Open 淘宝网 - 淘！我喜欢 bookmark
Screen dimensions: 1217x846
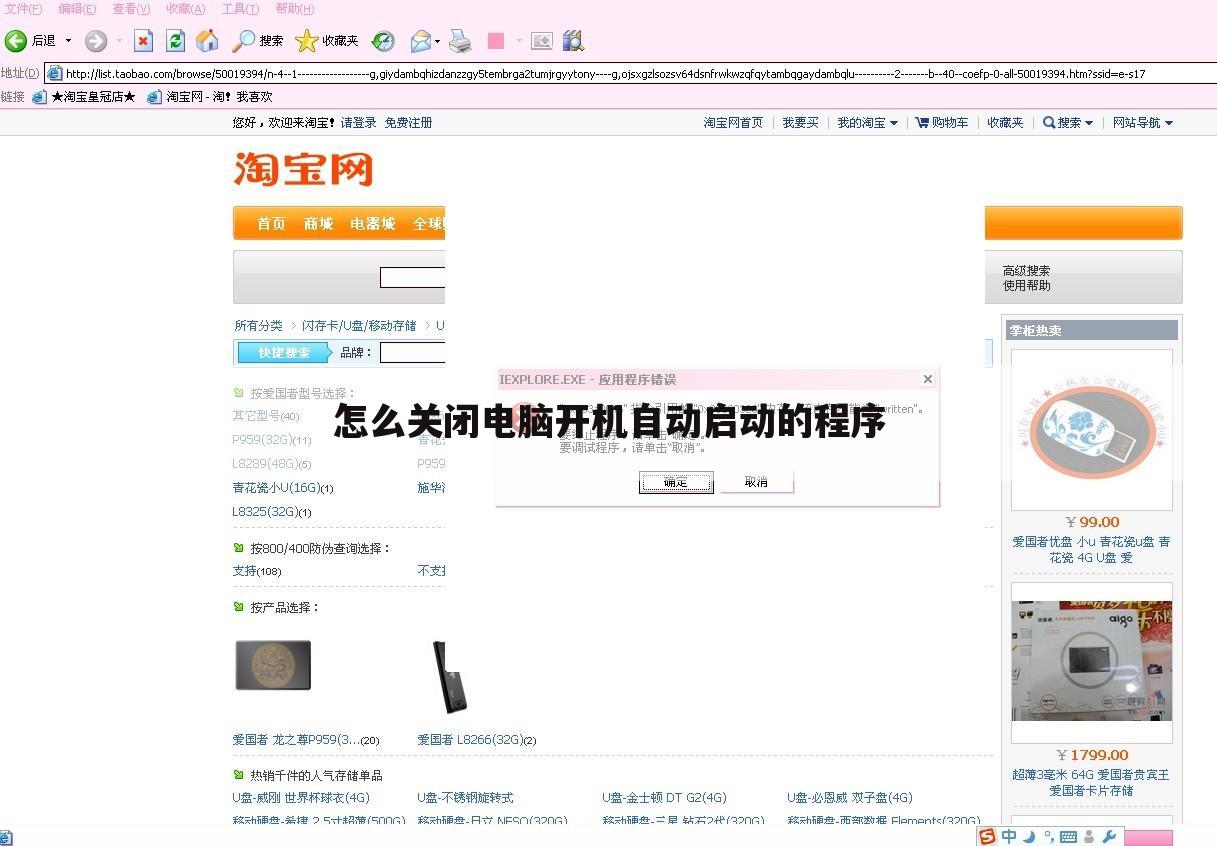tap(209, 97)
